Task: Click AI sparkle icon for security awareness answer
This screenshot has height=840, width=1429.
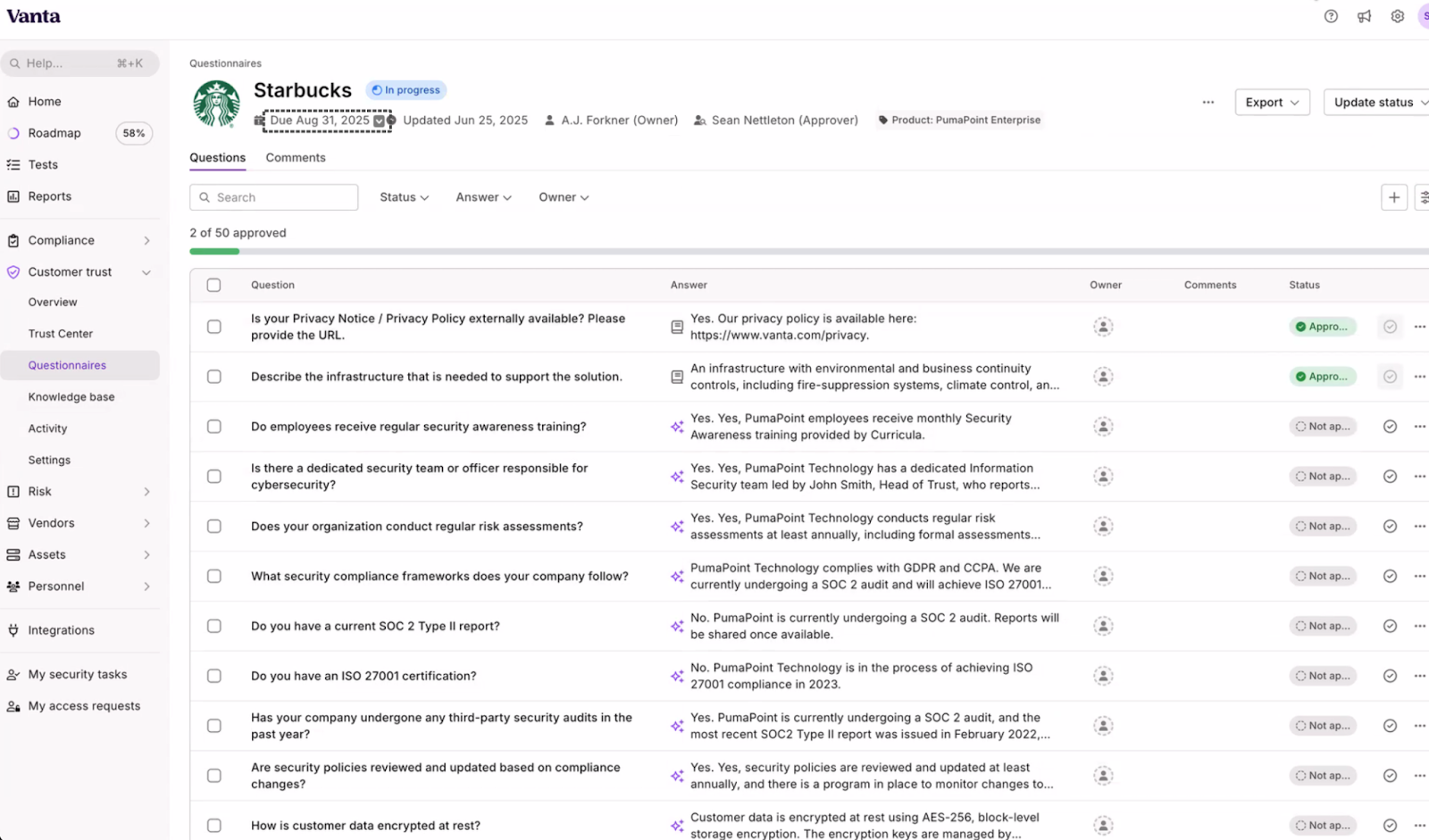Action: (x=677, y=427)
